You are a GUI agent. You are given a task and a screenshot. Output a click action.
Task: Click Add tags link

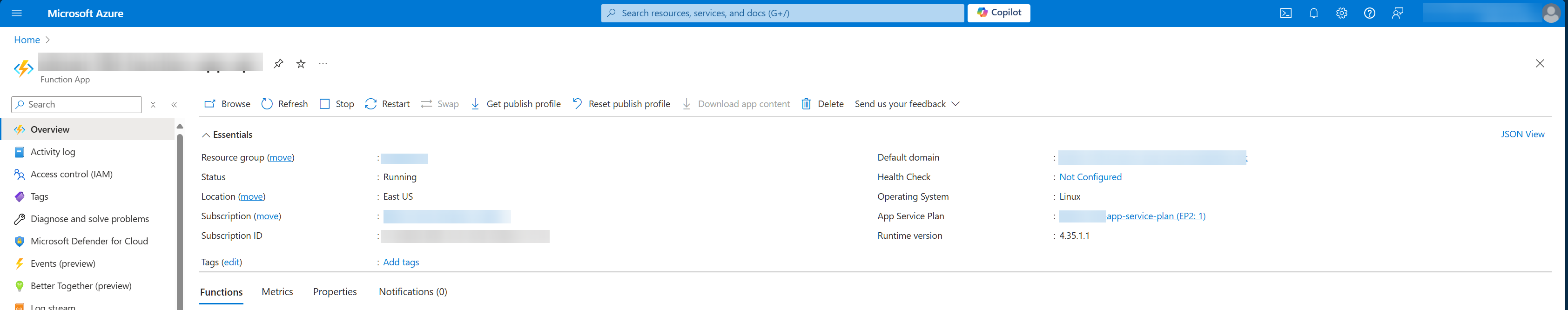point(401,263)
